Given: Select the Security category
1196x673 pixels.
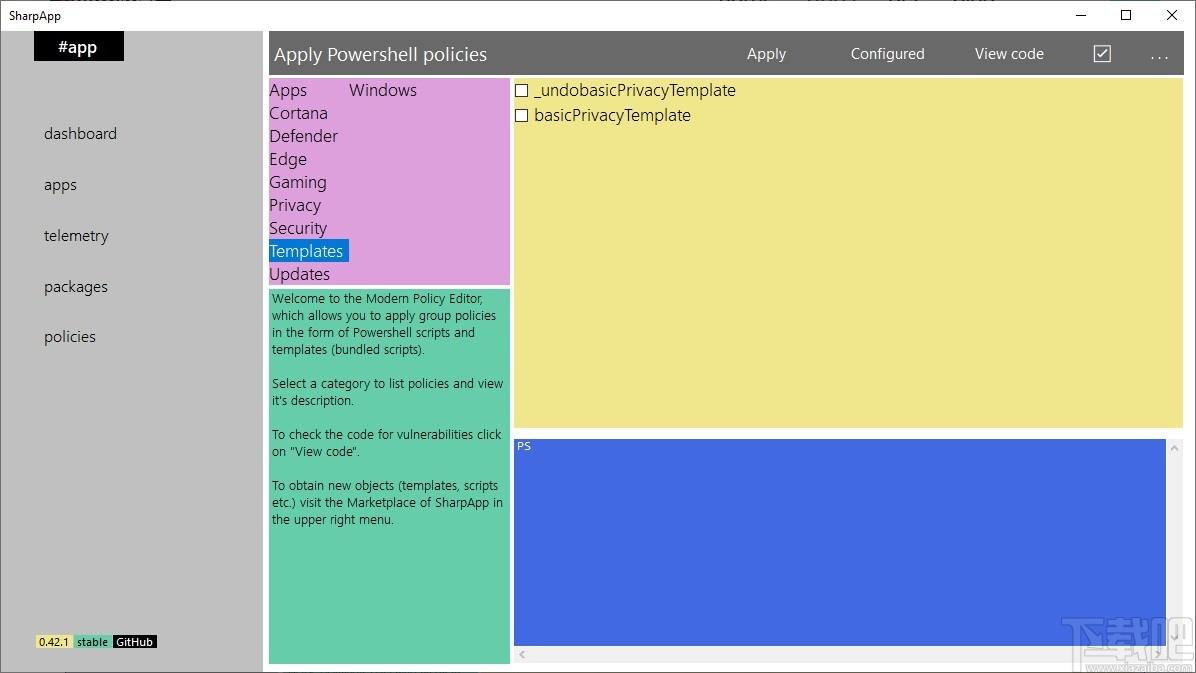Looking at the screenshot, I should [x=298, y=228].
